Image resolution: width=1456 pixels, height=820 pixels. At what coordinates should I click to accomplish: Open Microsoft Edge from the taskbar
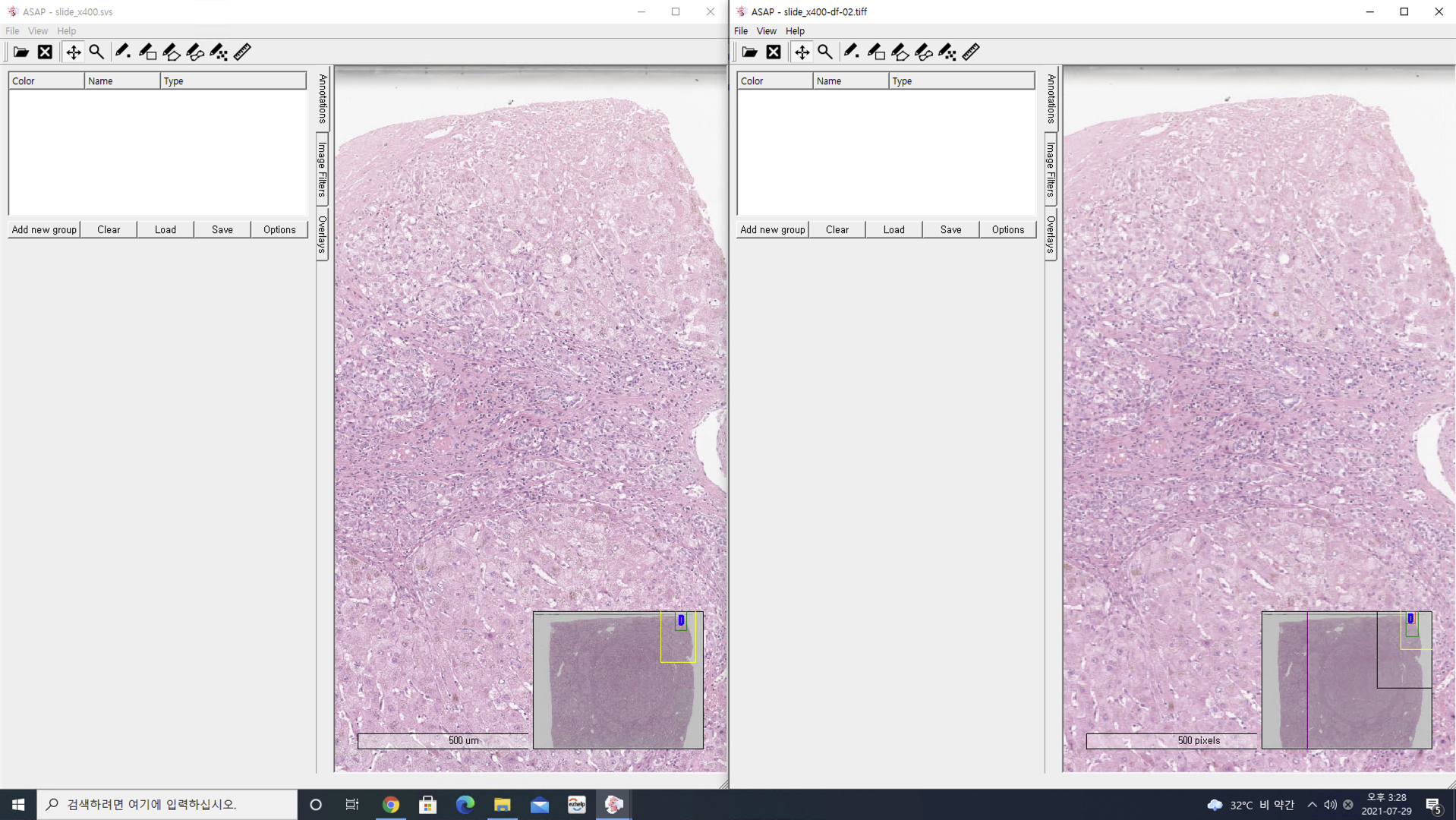click(x=465, y=805)
